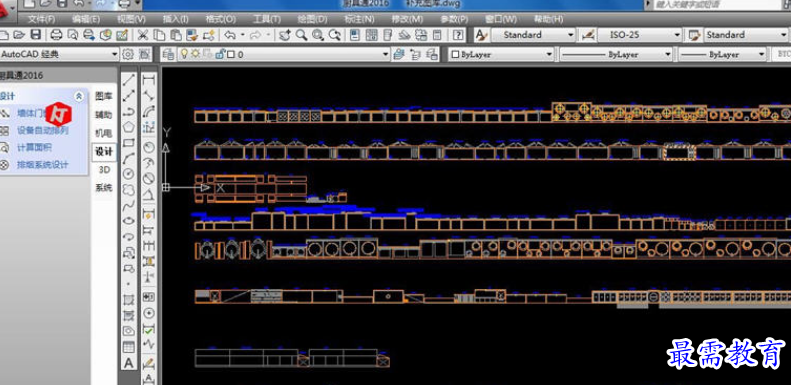Image resolution: width=791 pixels, height=385 pixels.
Task: Click the Plot printer icon
Action: point(56,35)
